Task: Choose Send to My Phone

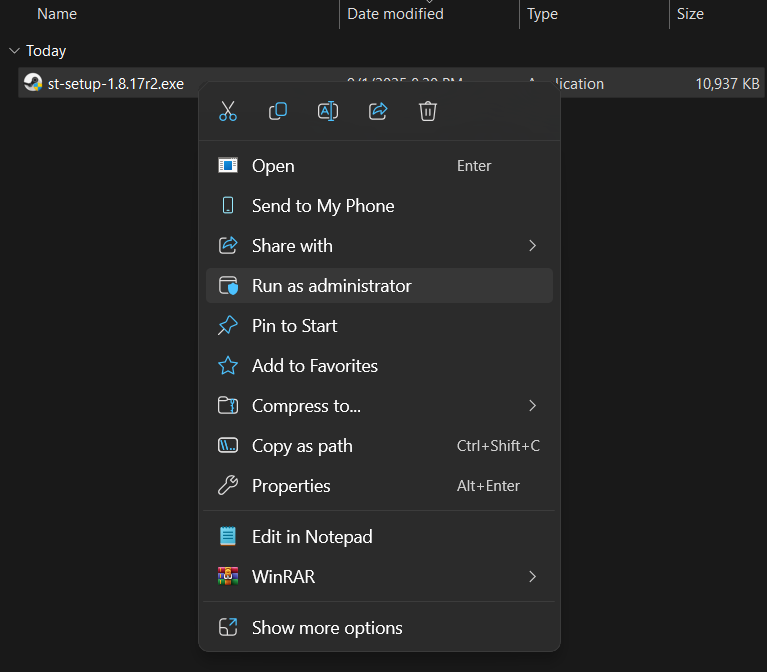Action: (379, 205)
